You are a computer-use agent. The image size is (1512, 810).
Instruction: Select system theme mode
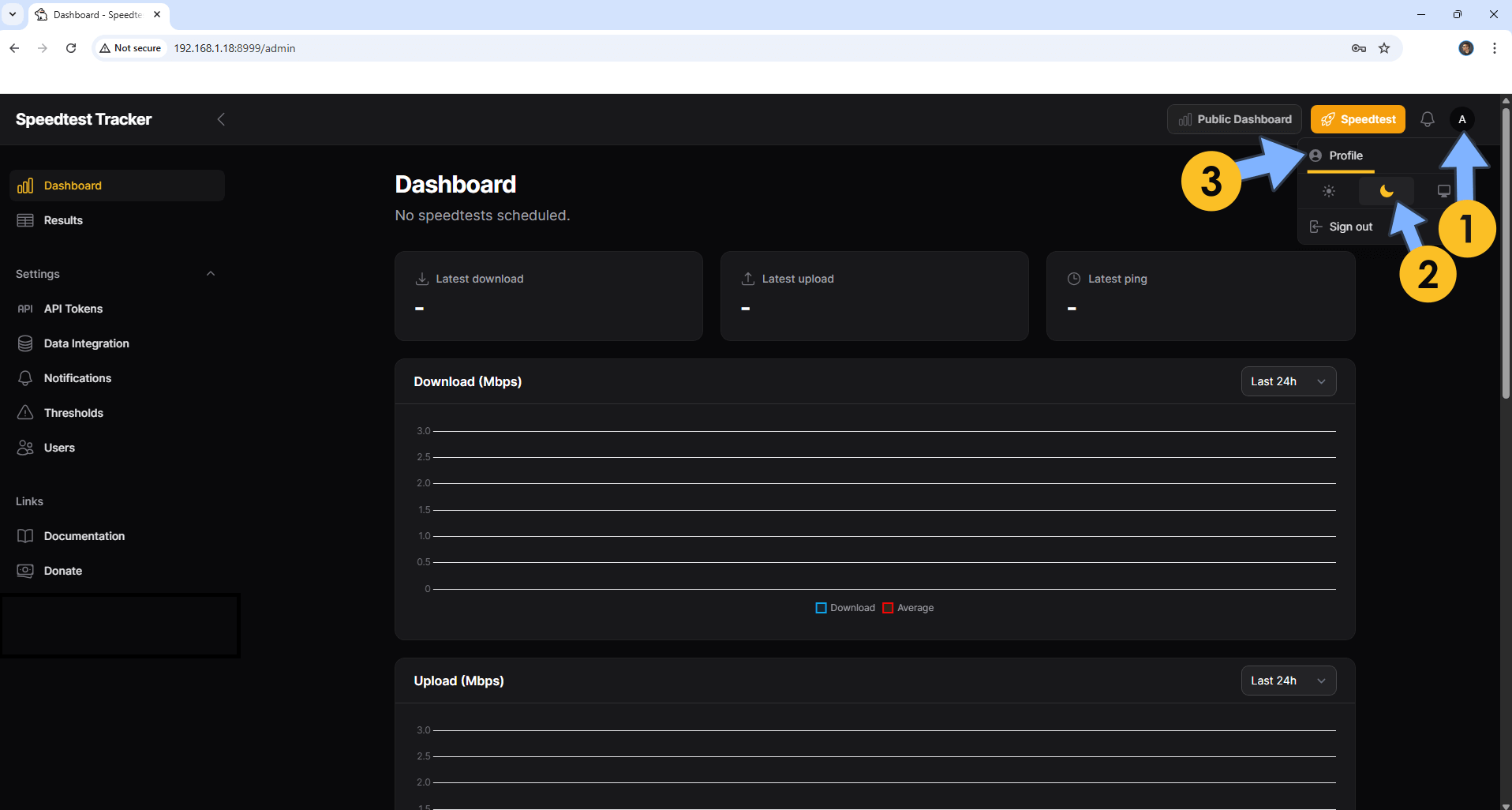[1443, 191]
